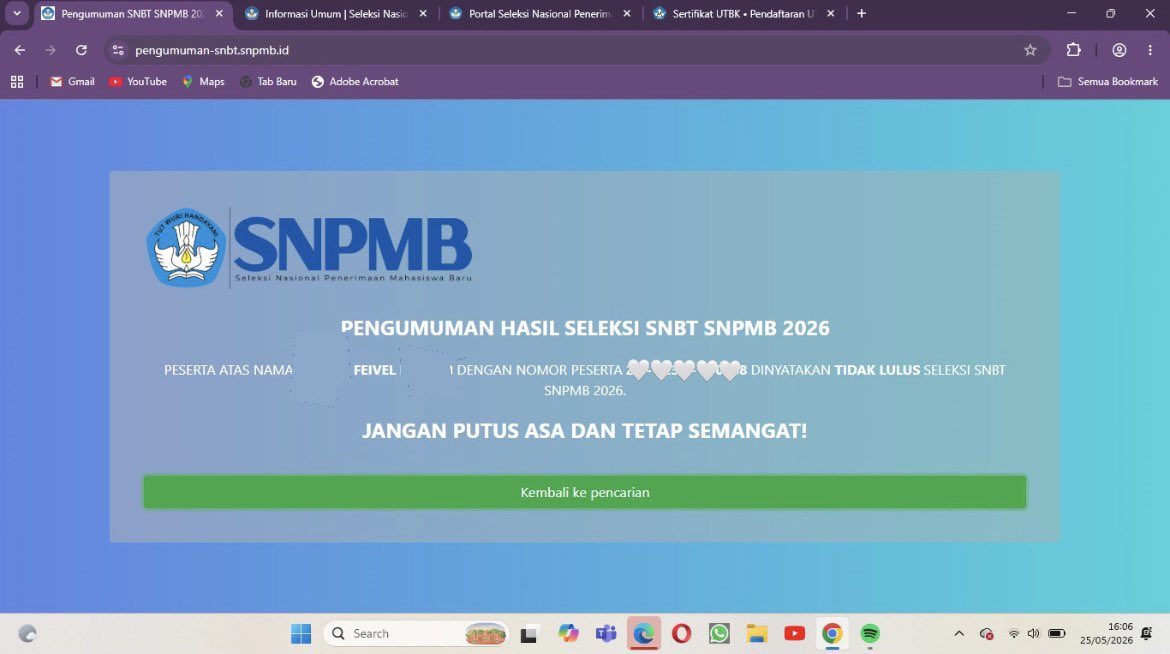This screenshot has width=1170, height=654.
Task: Click the green Kembali ke pencarian button
Action: click(584, 492)
